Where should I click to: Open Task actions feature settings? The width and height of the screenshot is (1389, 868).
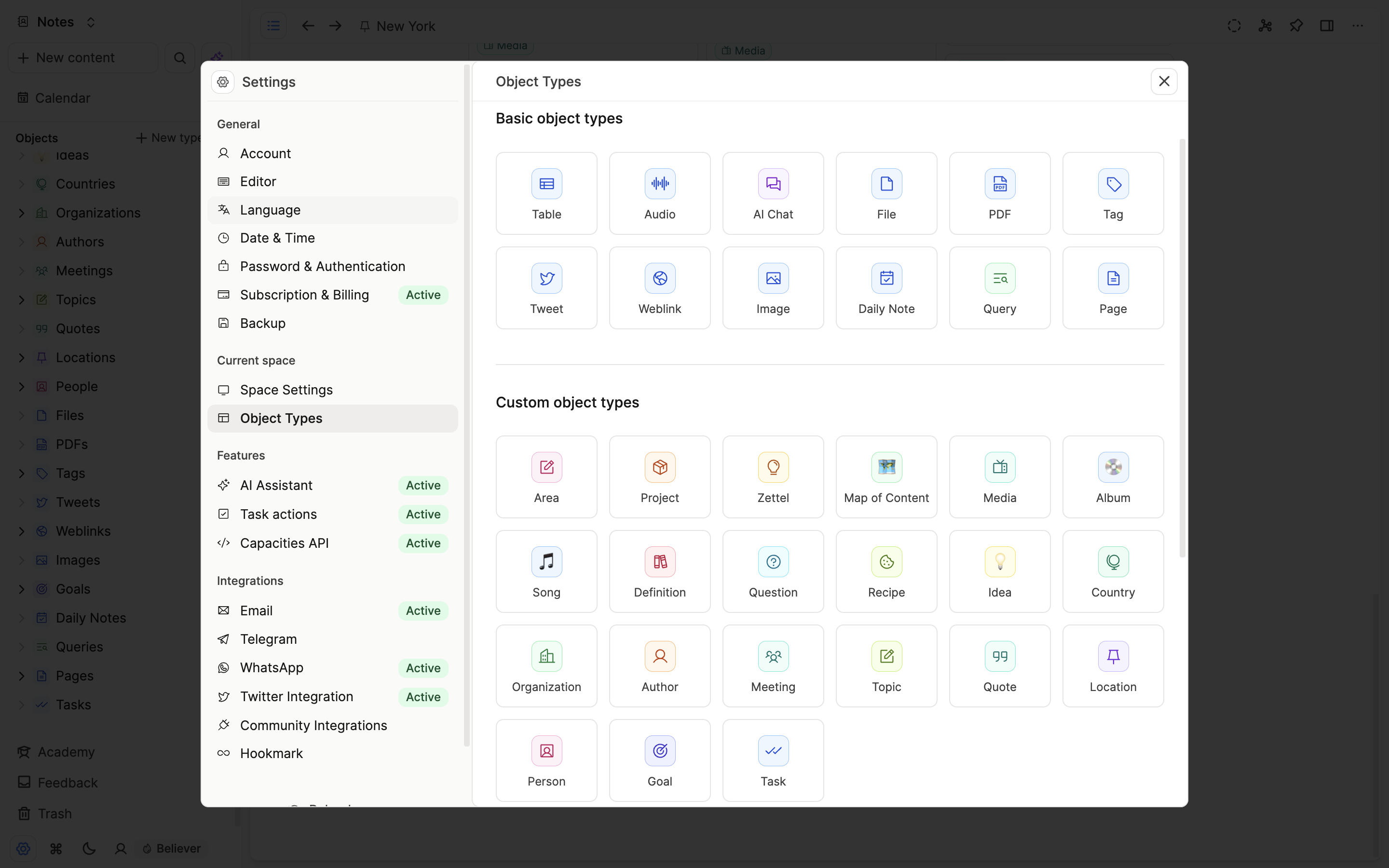[x=332, y=515]
